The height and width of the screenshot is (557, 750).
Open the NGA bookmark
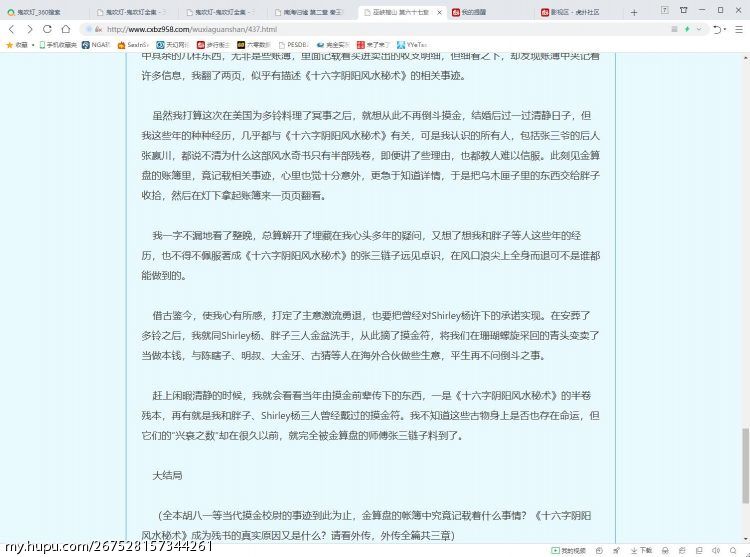(96, 45)
